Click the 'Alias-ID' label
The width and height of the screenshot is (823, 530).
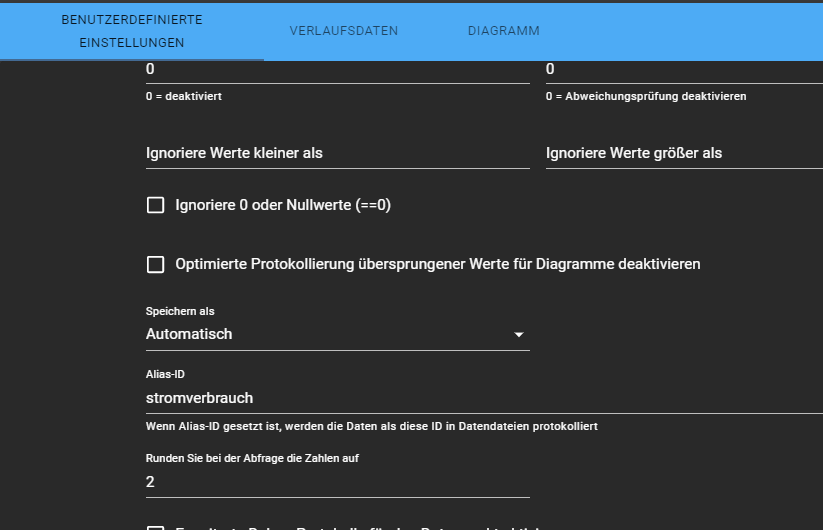(x=165, y=375)
